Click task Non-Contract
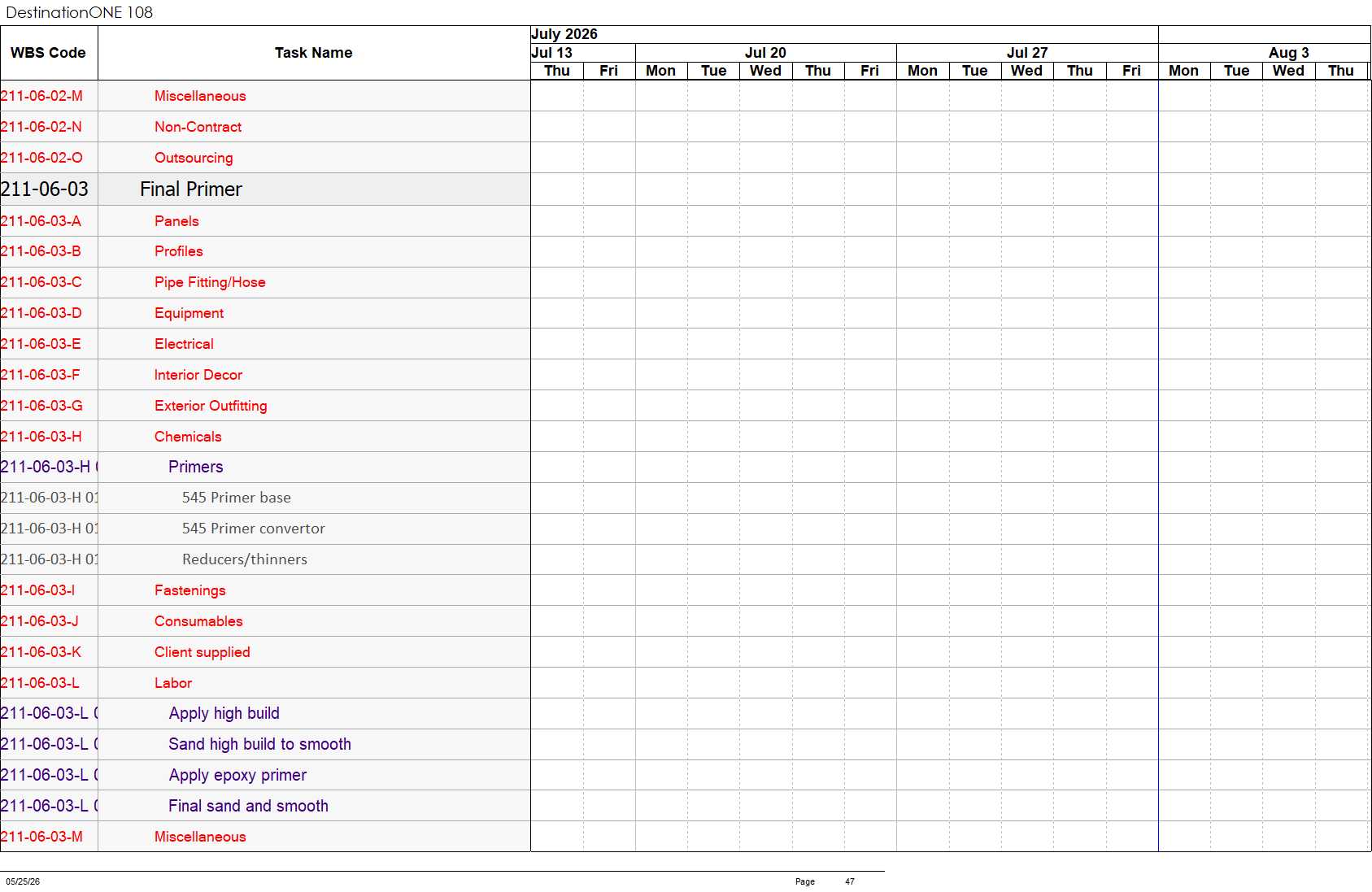Image resolution: width=1372 pixels, height=892 pixels. click(x=198, y=127)
